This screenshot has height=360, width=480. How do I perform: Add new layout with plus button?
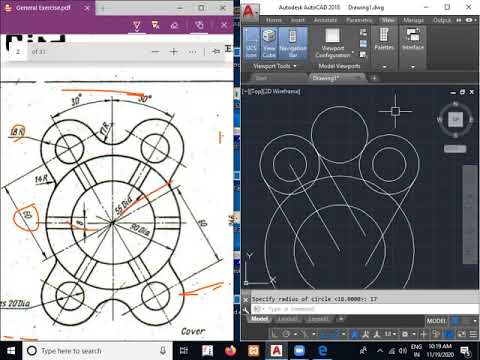click(341, 319)
